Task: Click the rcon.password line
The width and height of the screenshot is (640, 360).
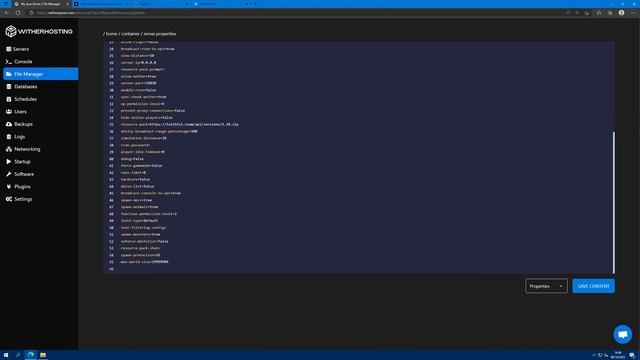Action: [135, 145]
